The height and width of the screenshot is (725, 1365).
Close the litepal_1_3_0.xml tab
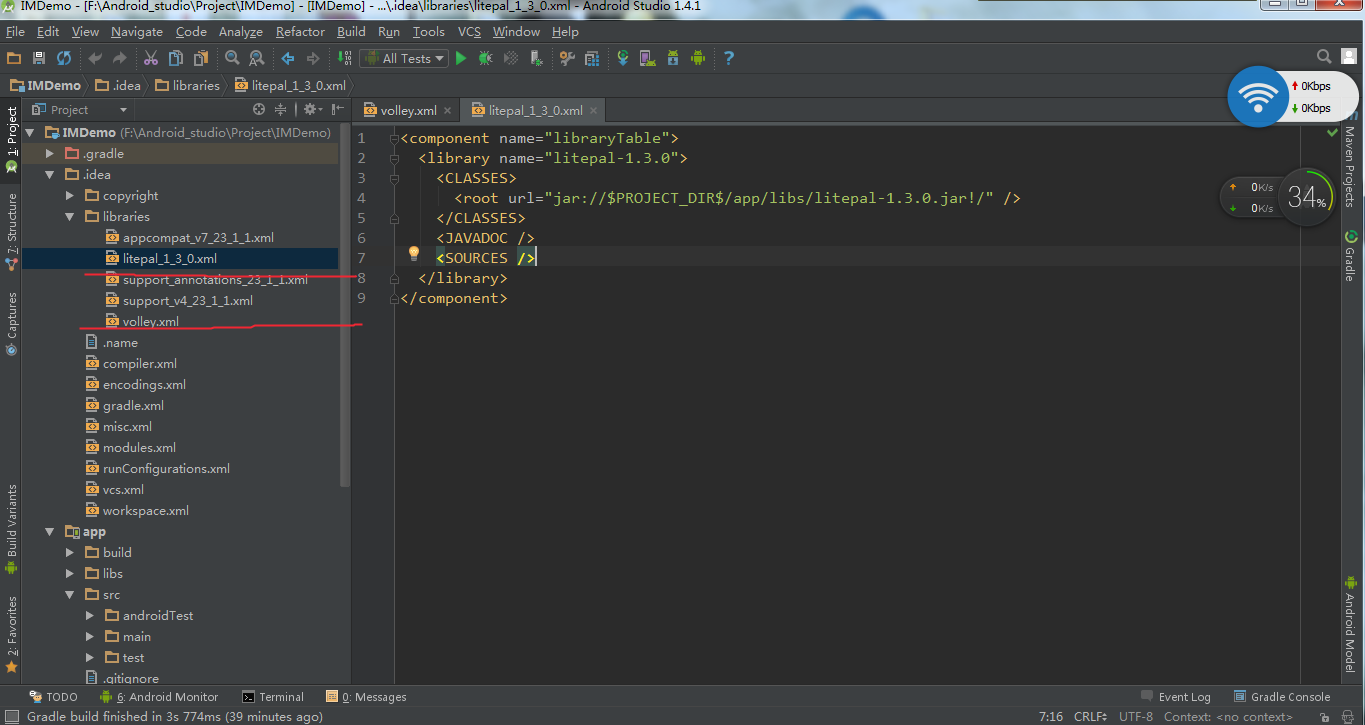(593, 111)
